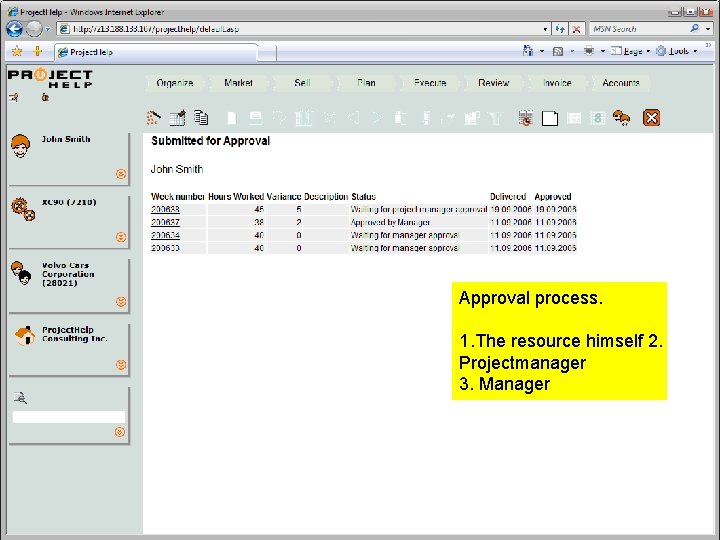Click the small tool icon under the ProjectHelp logo, on the left

[x=14, y=97]
